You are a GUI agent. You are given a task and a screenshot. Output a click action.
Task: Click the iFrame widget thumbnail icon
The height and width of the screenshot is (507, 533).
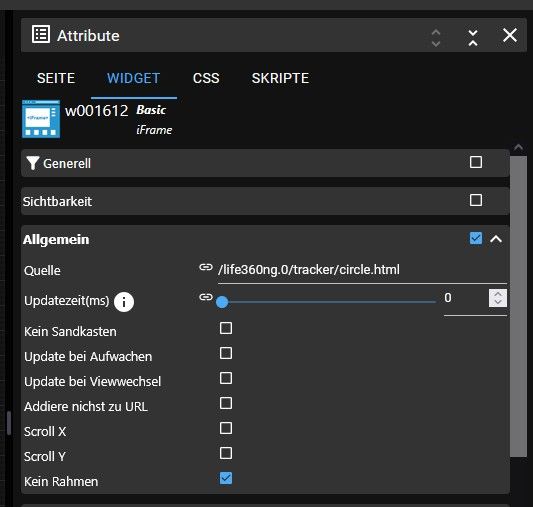tap(41, 119)
